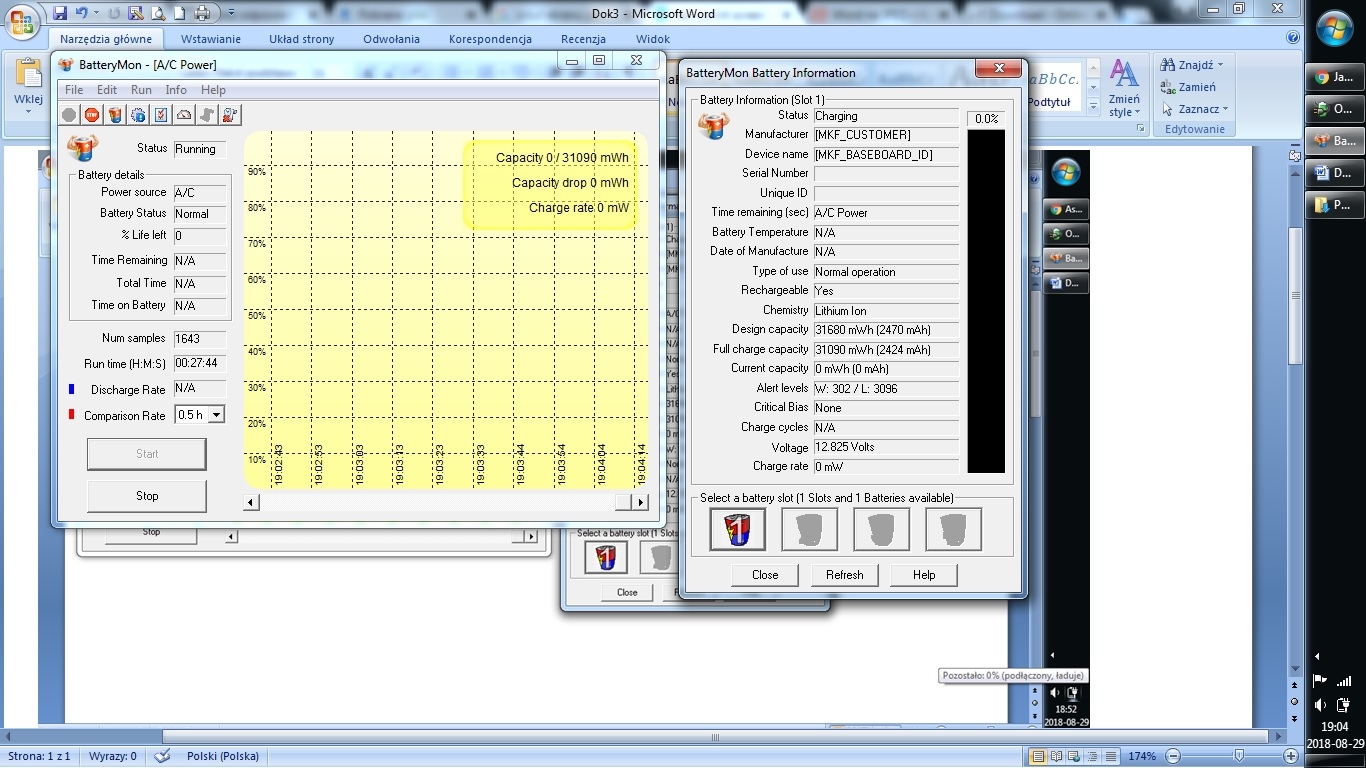The image size is (1366, 768).
Task: Switch to outline view icon
Action: point(1093,756)
